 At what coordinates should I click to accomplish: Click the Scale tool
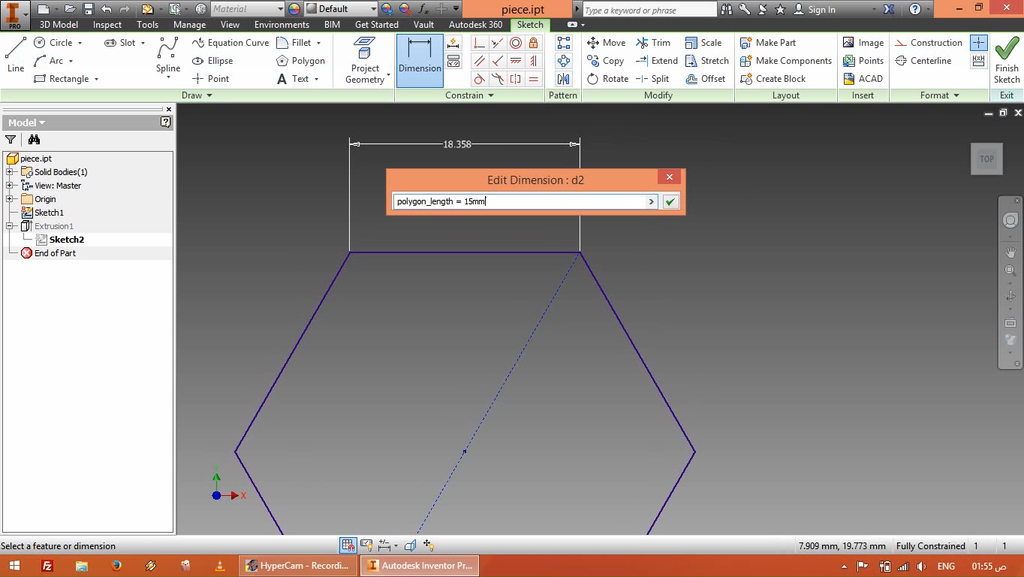coord(703,42)
